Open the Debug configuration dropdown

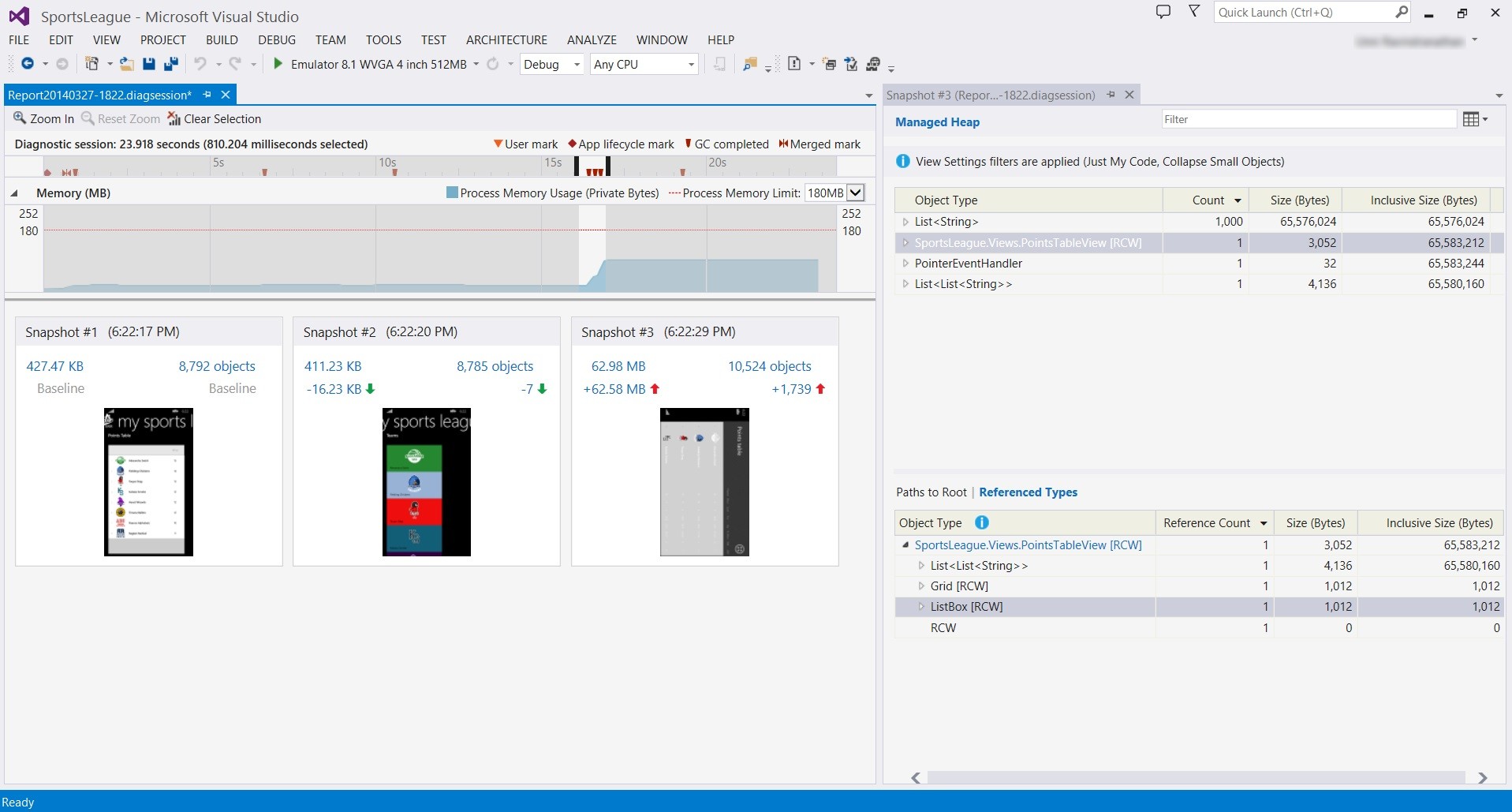coord(552,64)
